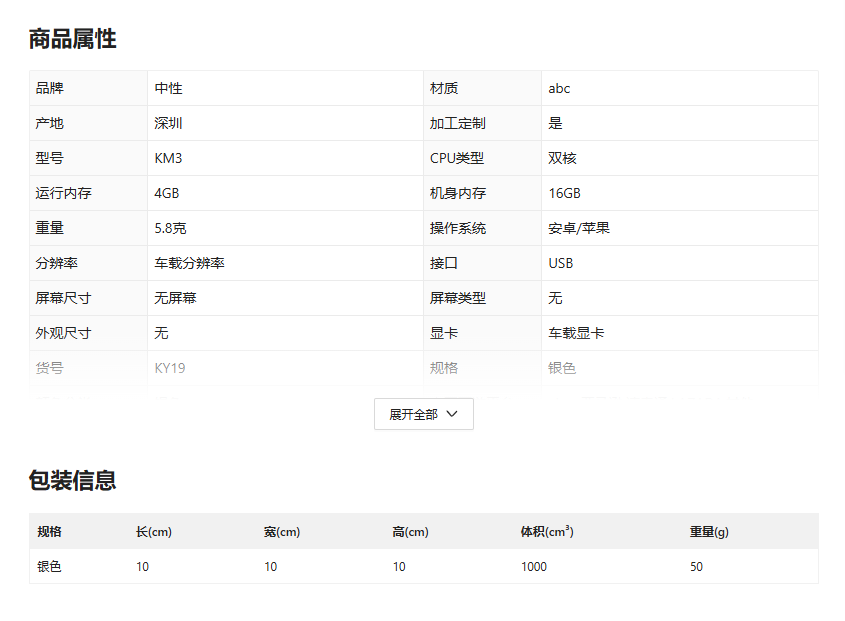
Task: Click the 16GB storage value
Action: (x=564, y=193)
